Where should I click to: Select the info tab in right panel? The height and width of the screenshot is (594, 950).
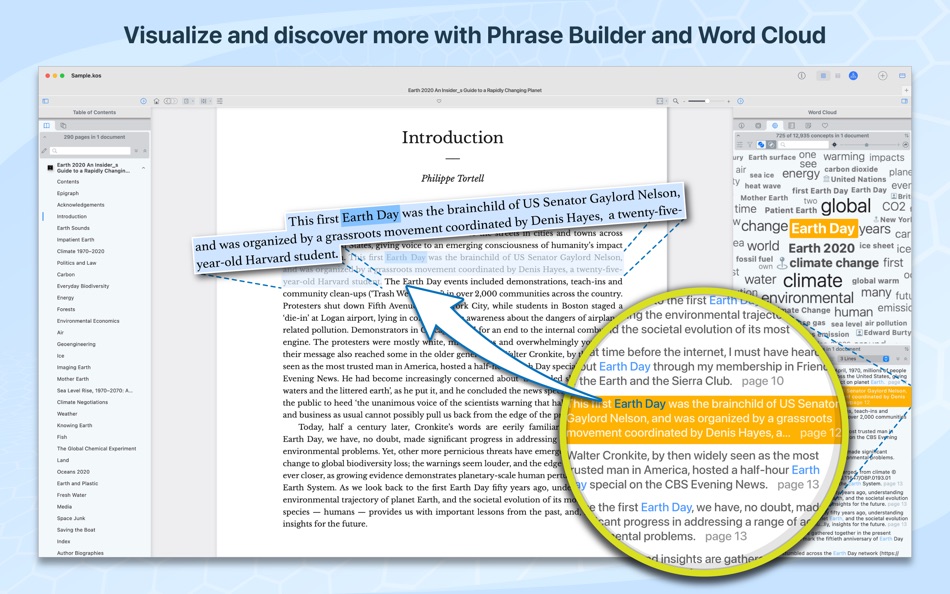742,125
